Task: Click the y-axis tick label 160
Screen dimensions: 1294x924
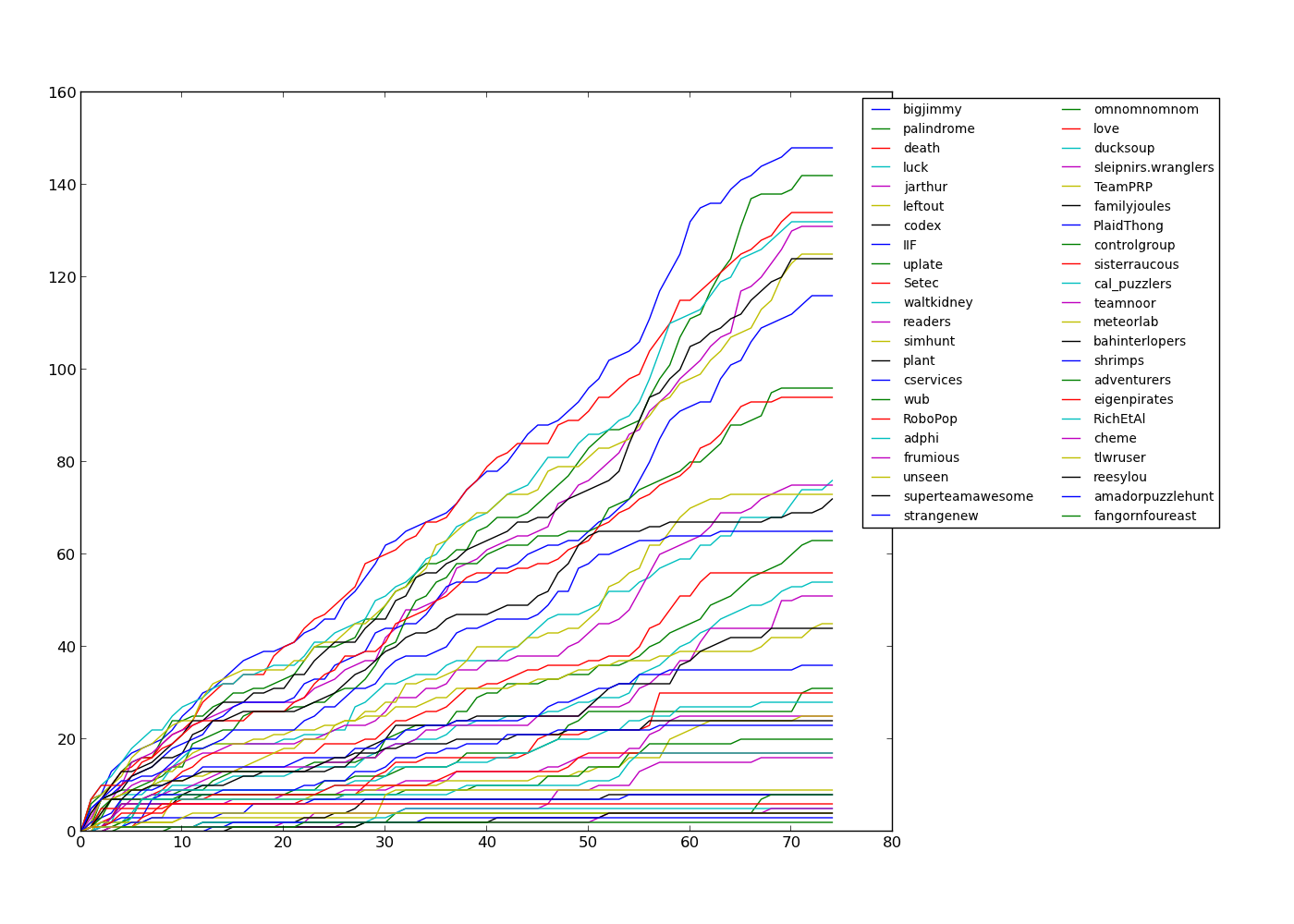Action: 63,92
